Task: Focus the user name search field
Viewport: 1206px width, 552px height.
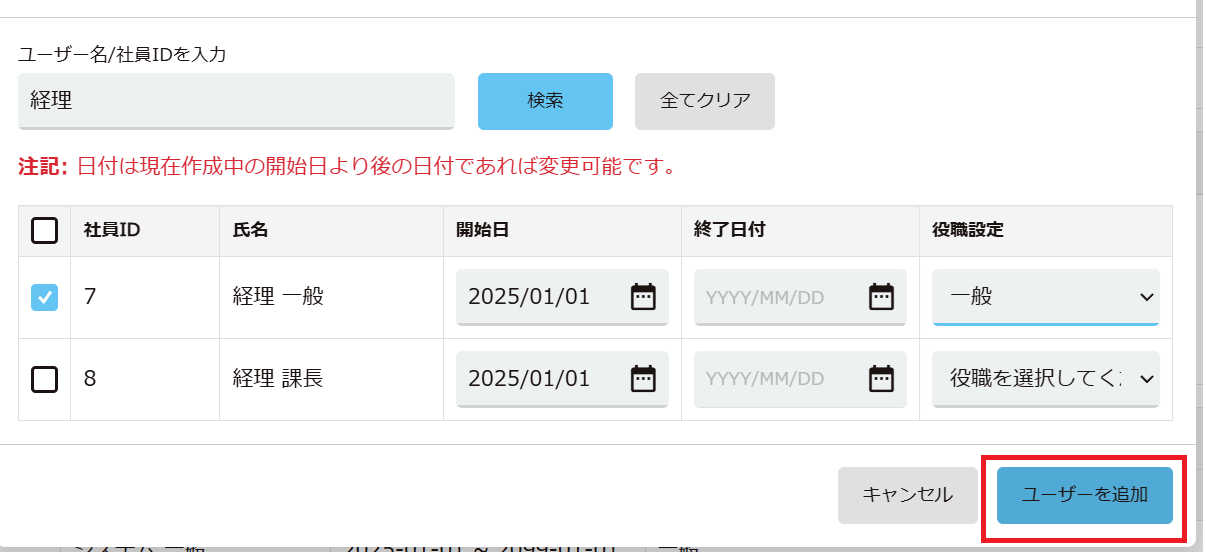Action: coord(236,101)
